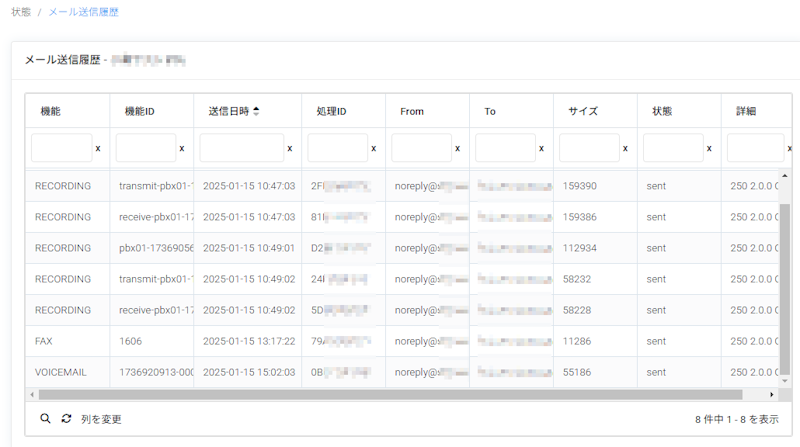800x447 pixels.
Task: Focus the 機能 filter input field
Action: 61,148
